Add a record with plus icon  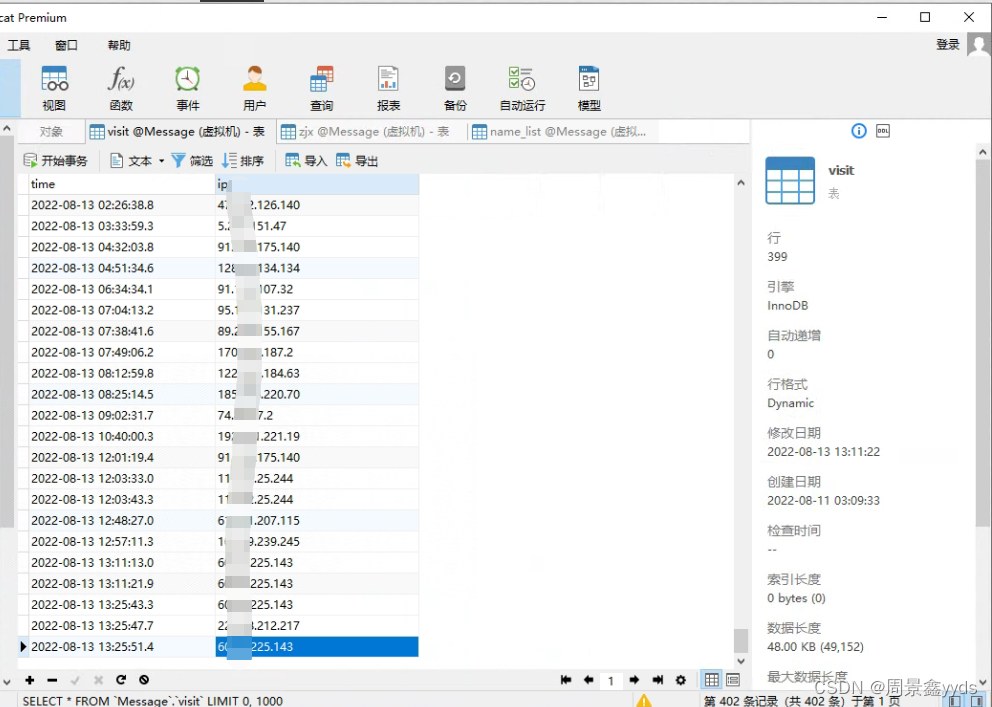click(30, 680)
